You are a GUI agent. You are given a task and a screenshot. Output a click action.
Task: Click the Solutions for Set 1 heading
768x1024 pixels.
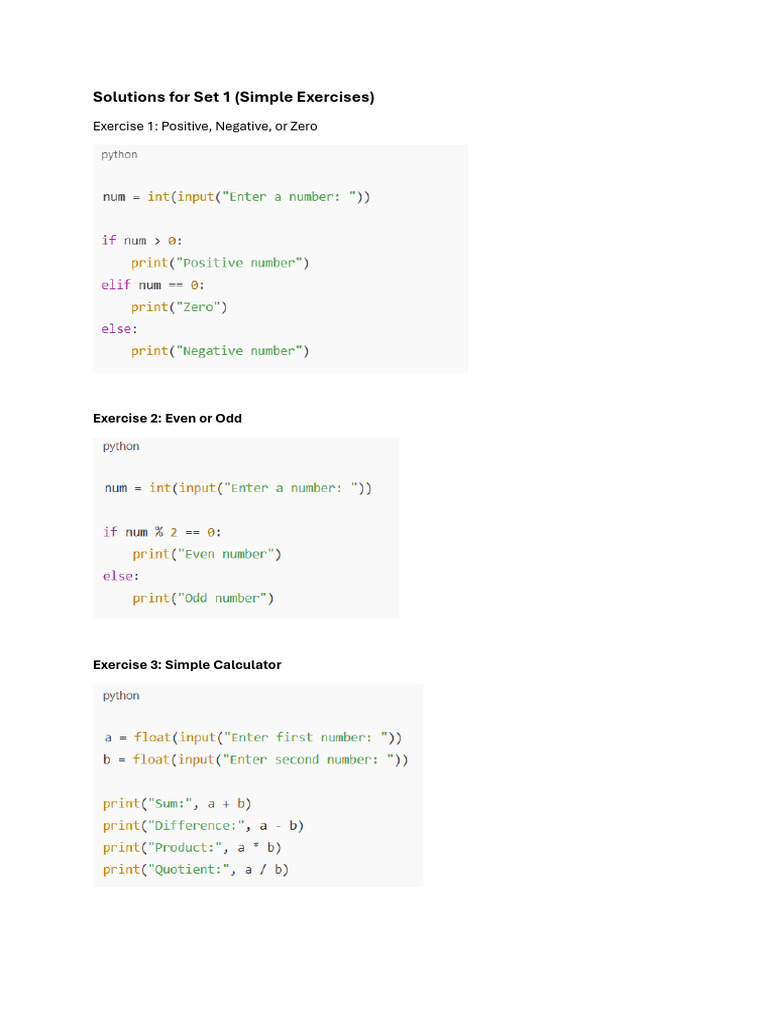(233, 97)
